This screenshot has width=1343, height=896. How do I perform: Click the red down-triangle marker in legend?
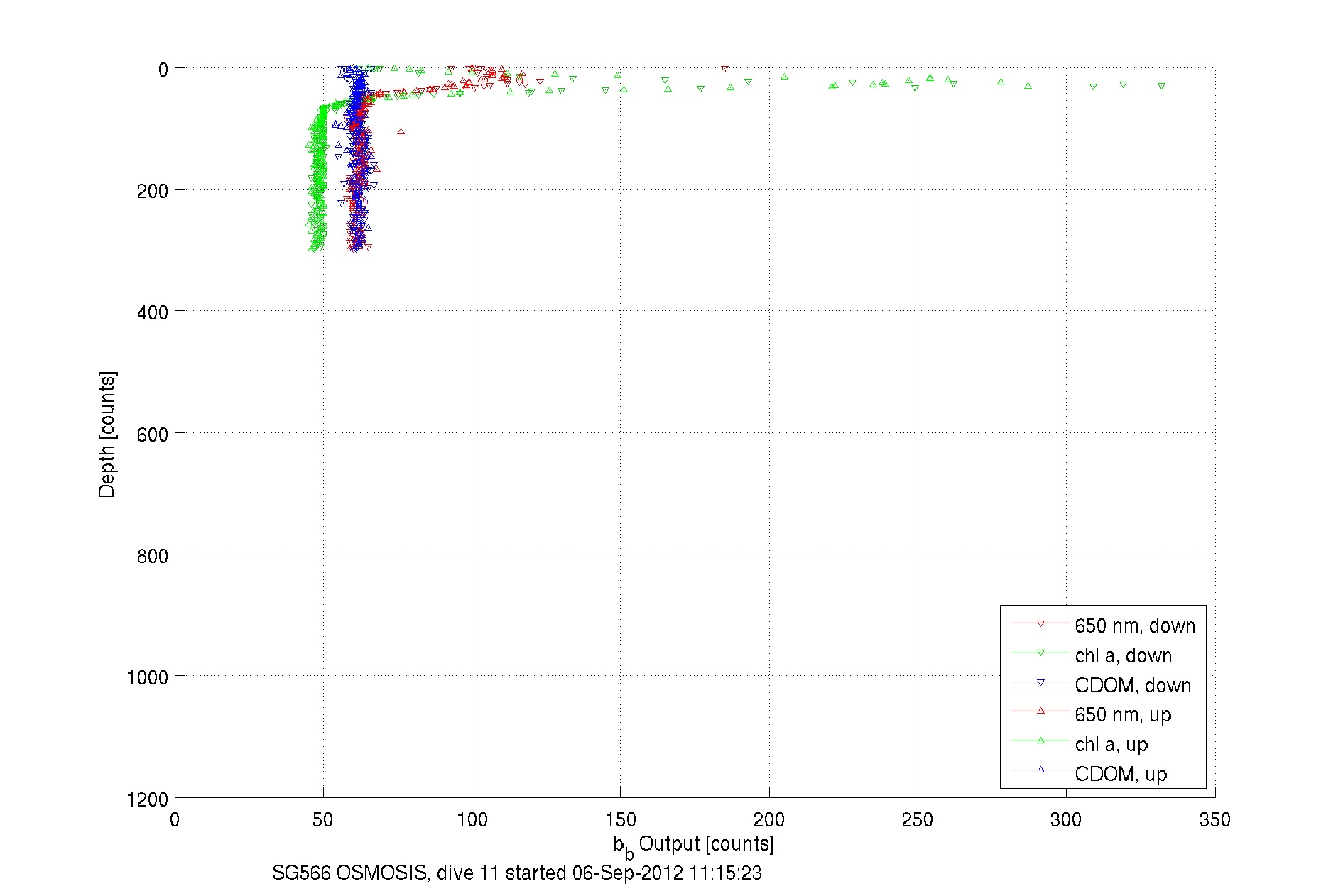[1040, 623]
